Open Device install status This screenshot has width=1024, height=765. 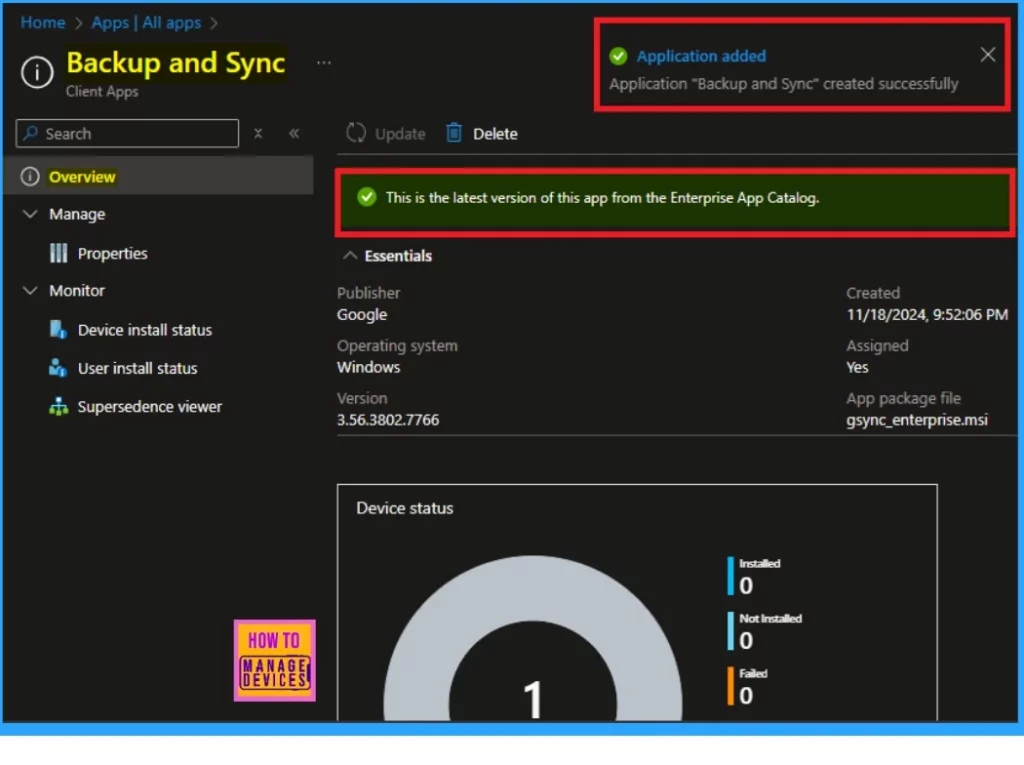[x=145, y=331]
